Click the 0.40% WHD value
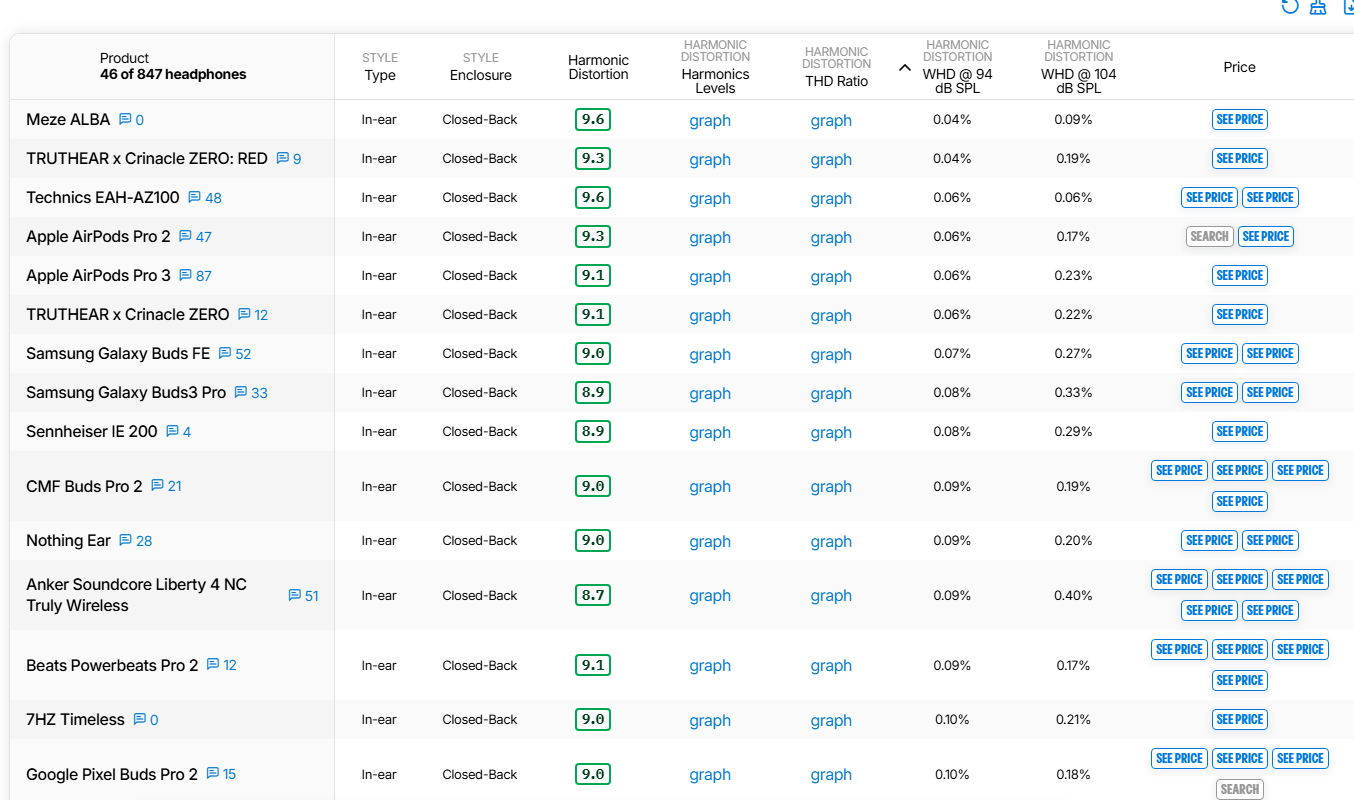 (1073, 595)
